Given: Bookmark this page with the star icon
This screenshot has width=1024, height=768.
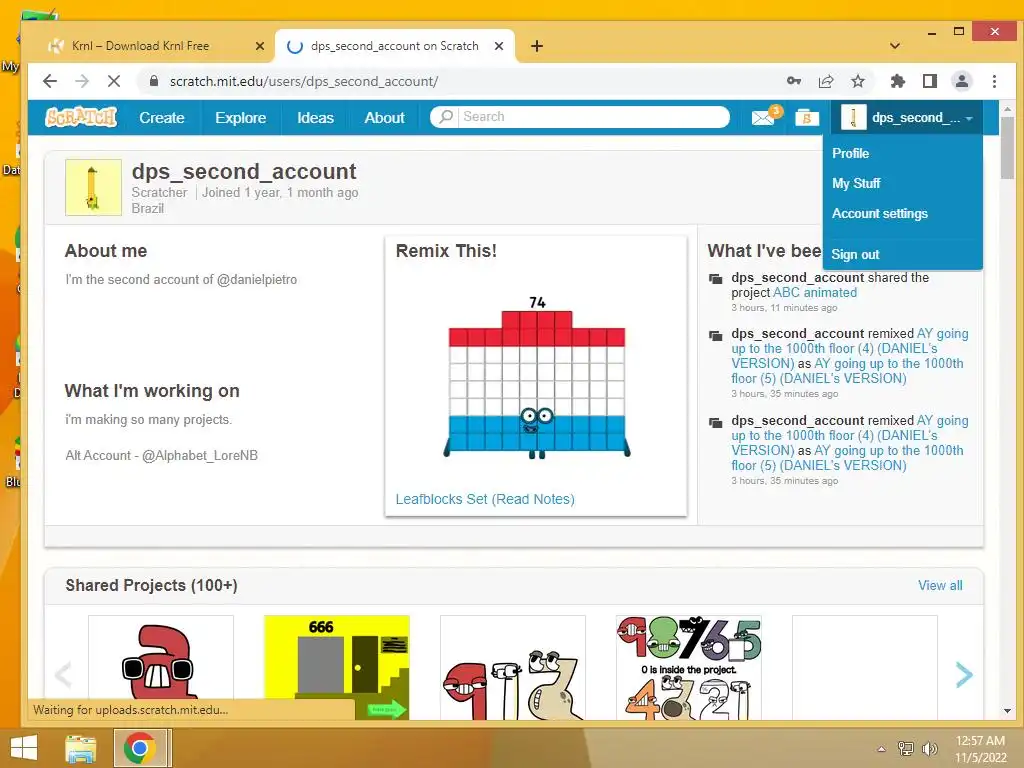Looking at the screenshot, I should [x=858, y=81].
